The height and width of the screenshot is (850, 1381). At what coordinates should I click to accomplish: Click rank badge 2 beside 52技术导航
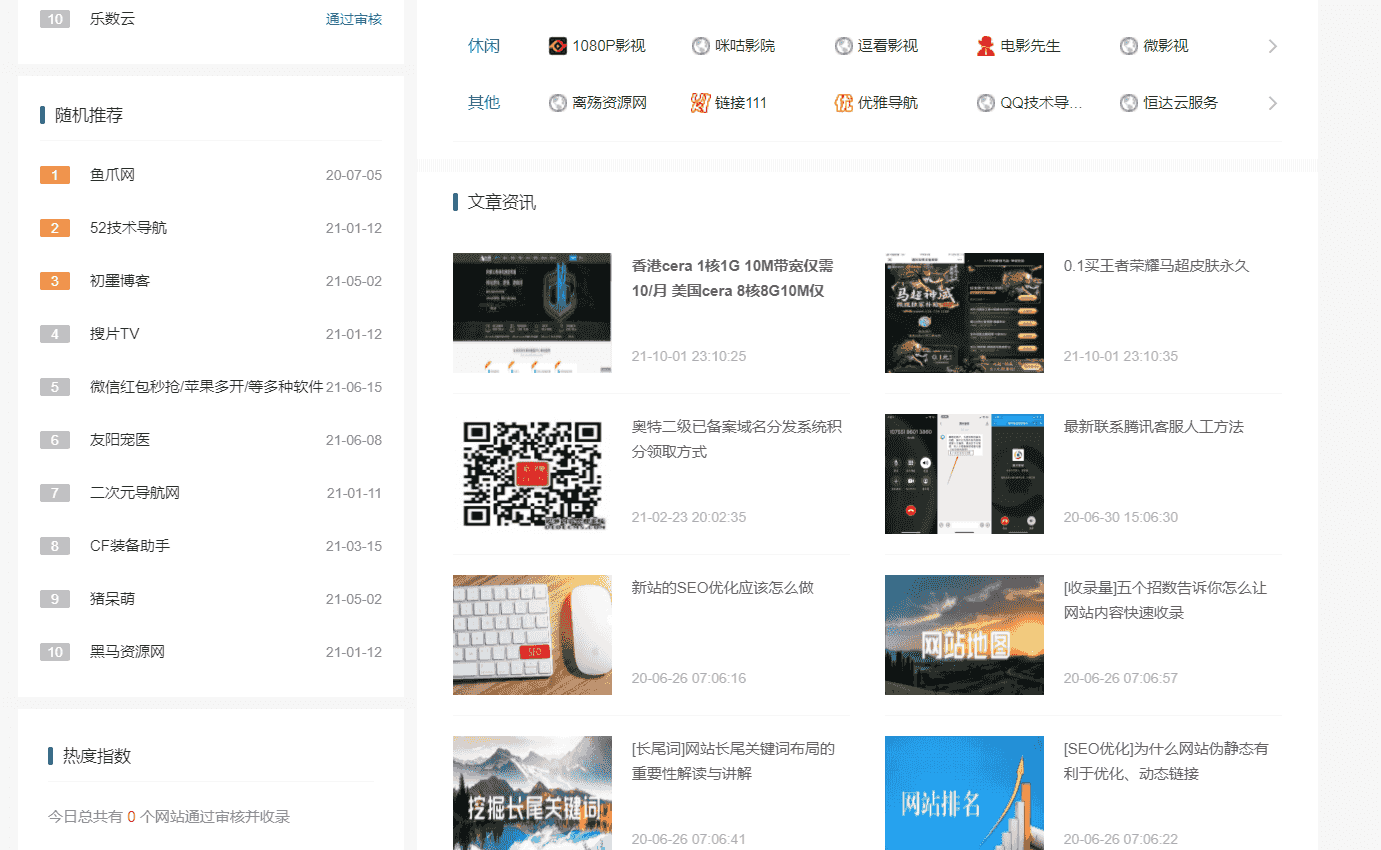coord(55,228)
